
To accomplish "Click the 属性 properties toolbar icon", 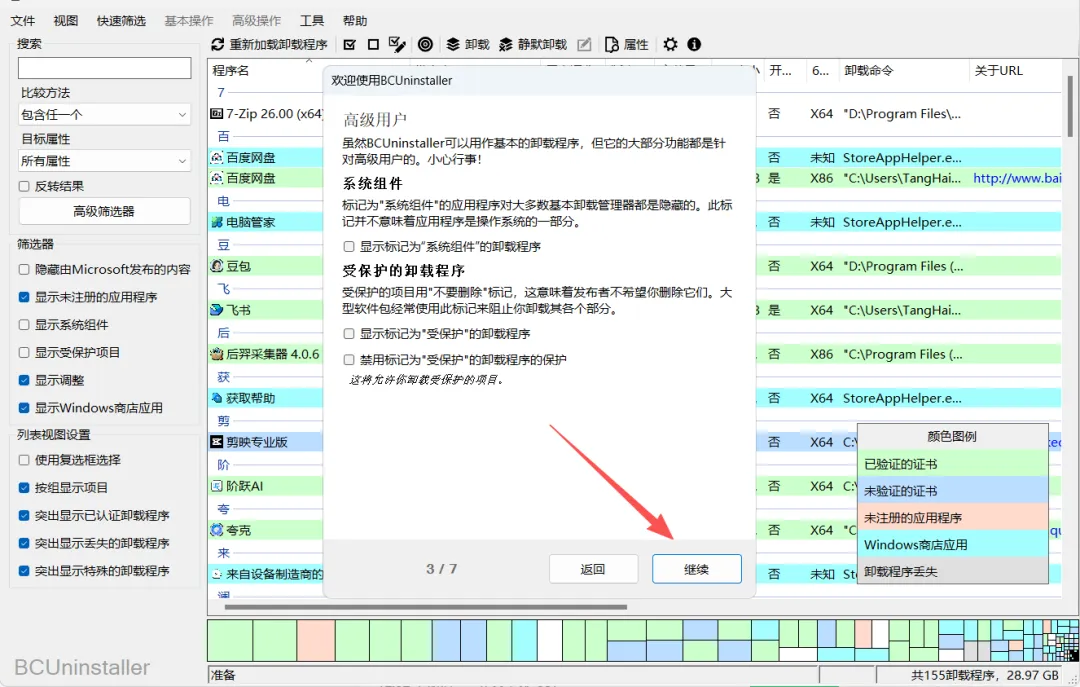I will (x=611, y=44).
